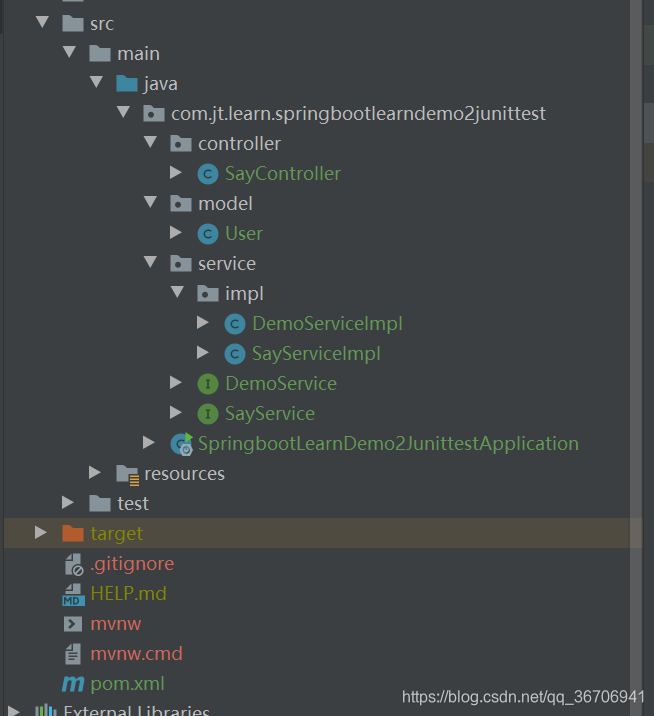
Task: Expand the SayController class node
Action: (176, 173)
